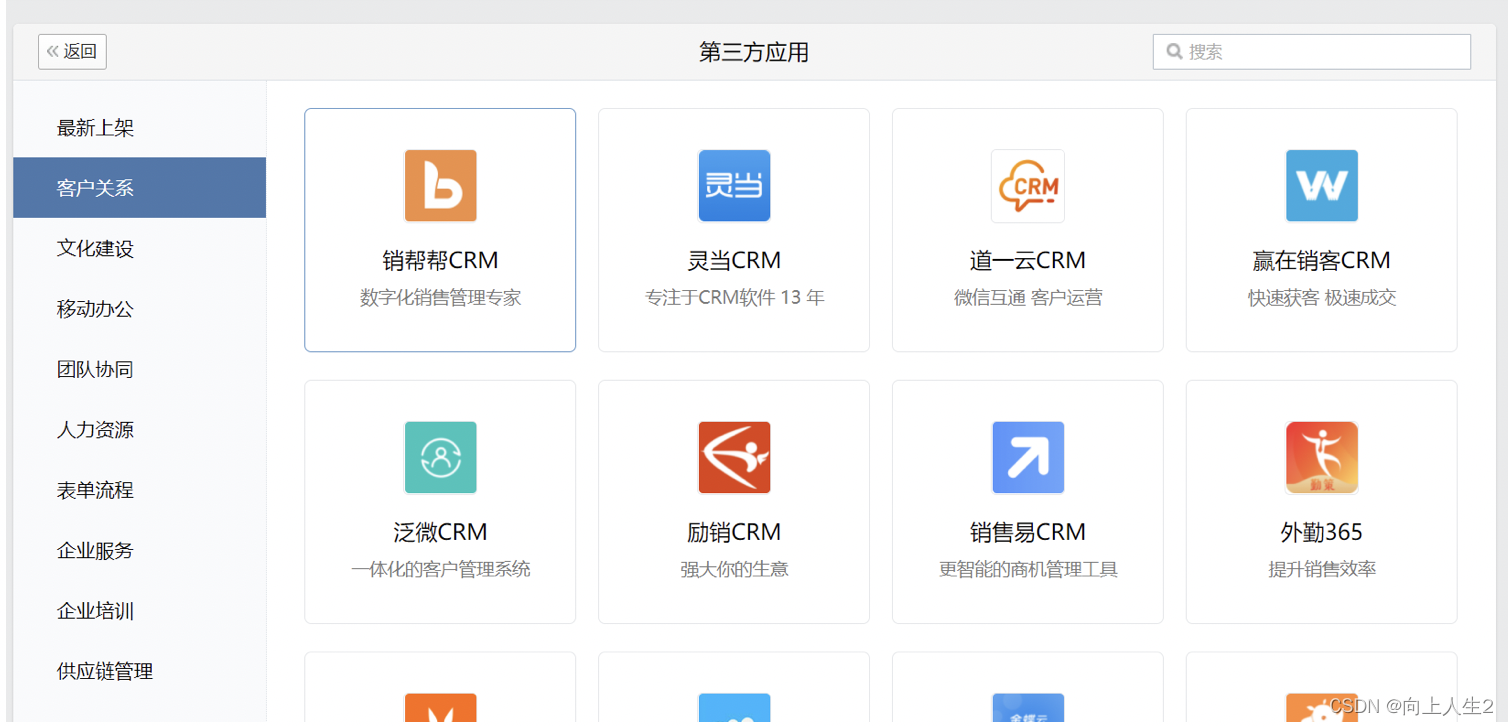This screenshot has width=1508, height=726.
Task: Click the 道一云CRM app title
Action: click(x=1028, y=260)
